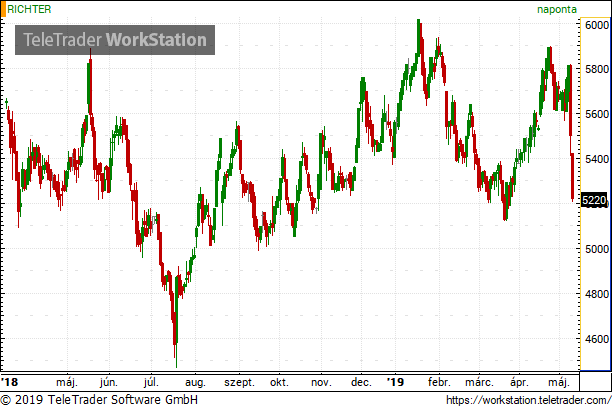This screenshot has width=612, height=409.
Task: Click the 'nov.' month label
Action: [321, 382]
